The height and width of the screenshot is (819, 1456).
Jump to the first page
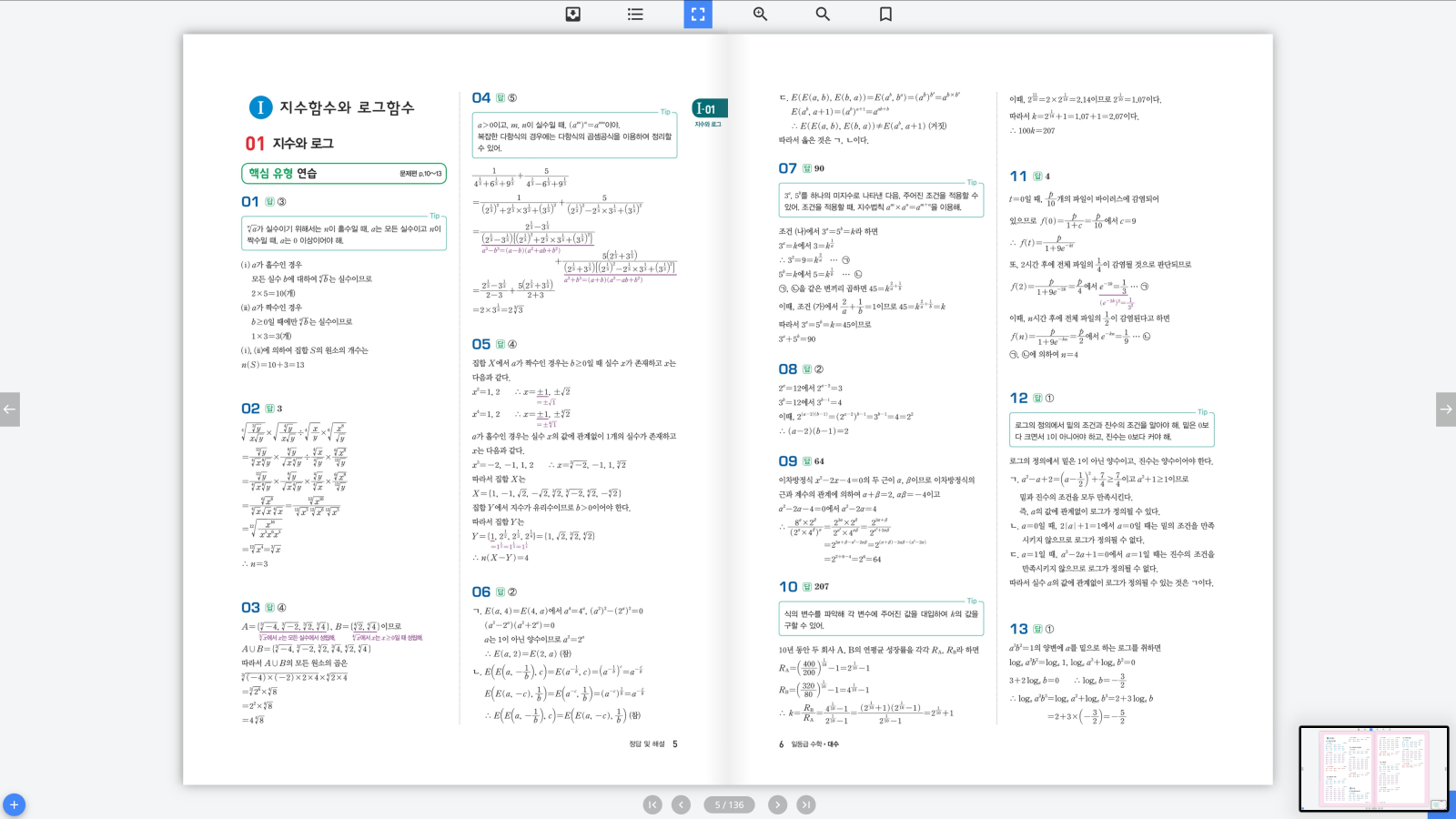point(652,804)
